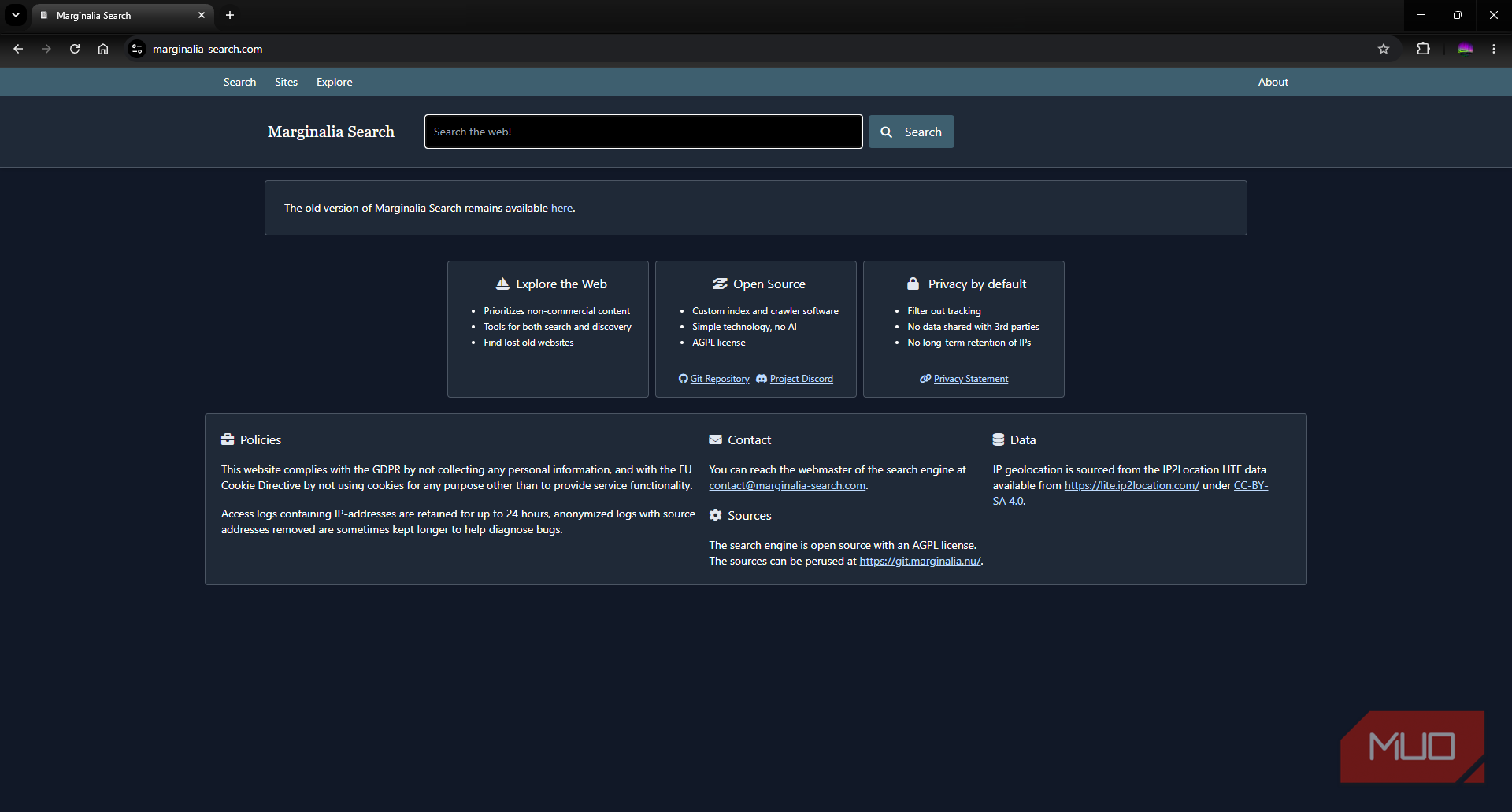
Task: Open the Git Repository link
Action: click(714, 379)
